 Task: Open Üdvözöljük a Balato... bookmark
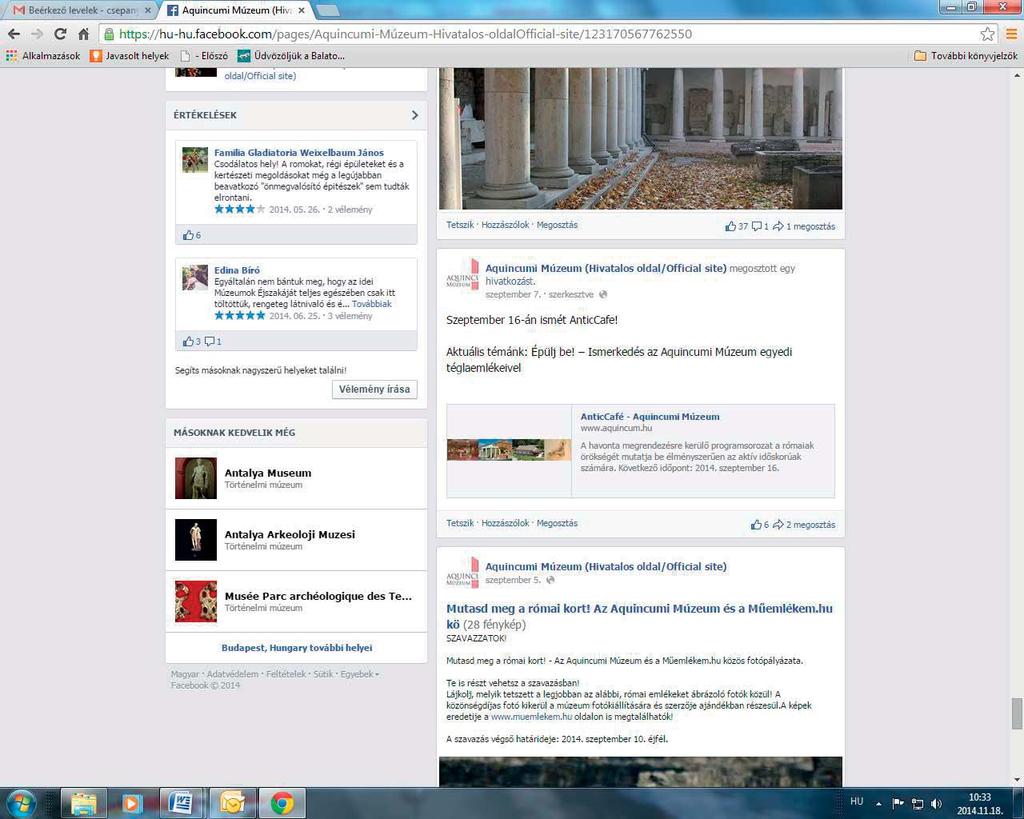point(291,56)
